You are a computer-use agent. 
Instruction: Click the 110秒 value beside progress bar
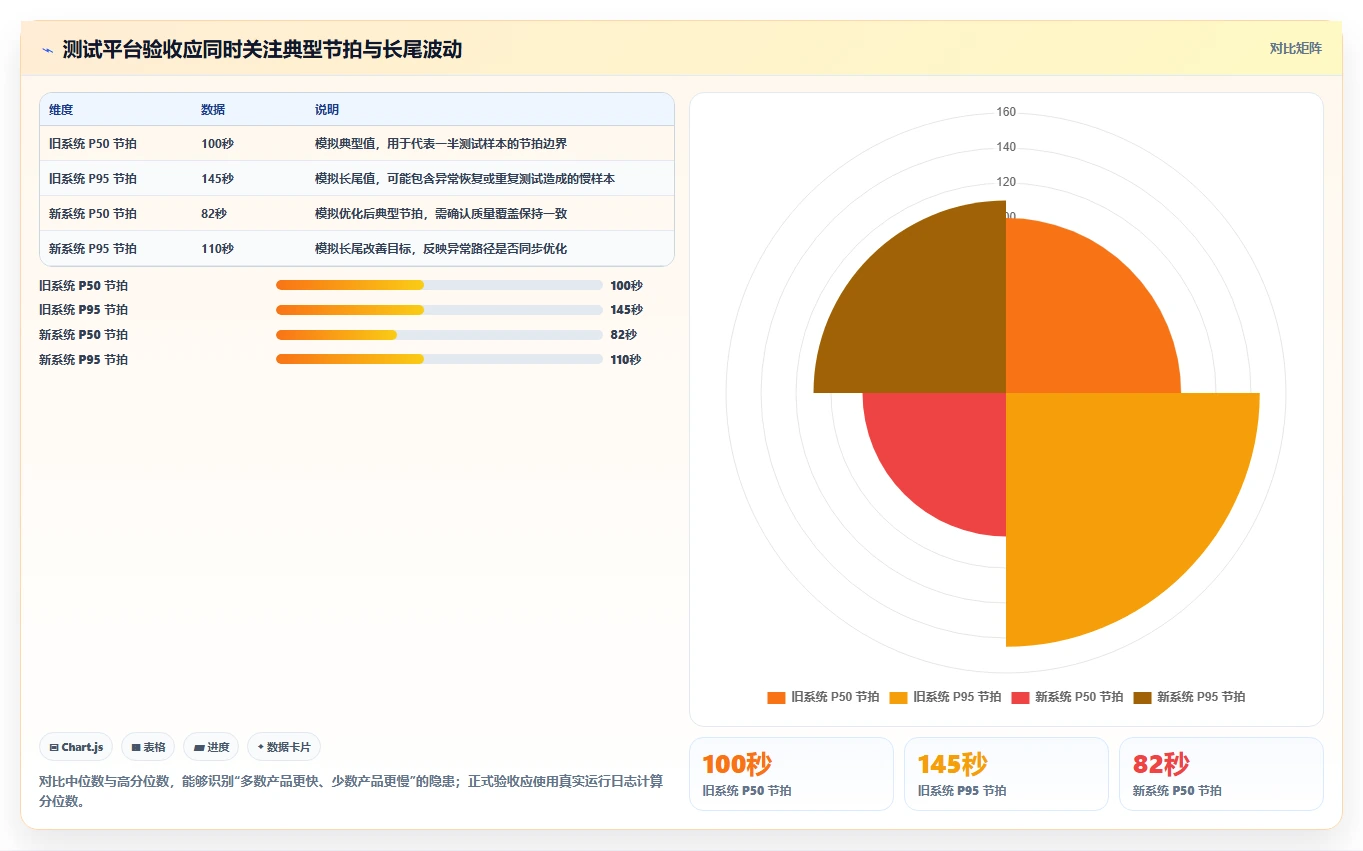[626, 359]
